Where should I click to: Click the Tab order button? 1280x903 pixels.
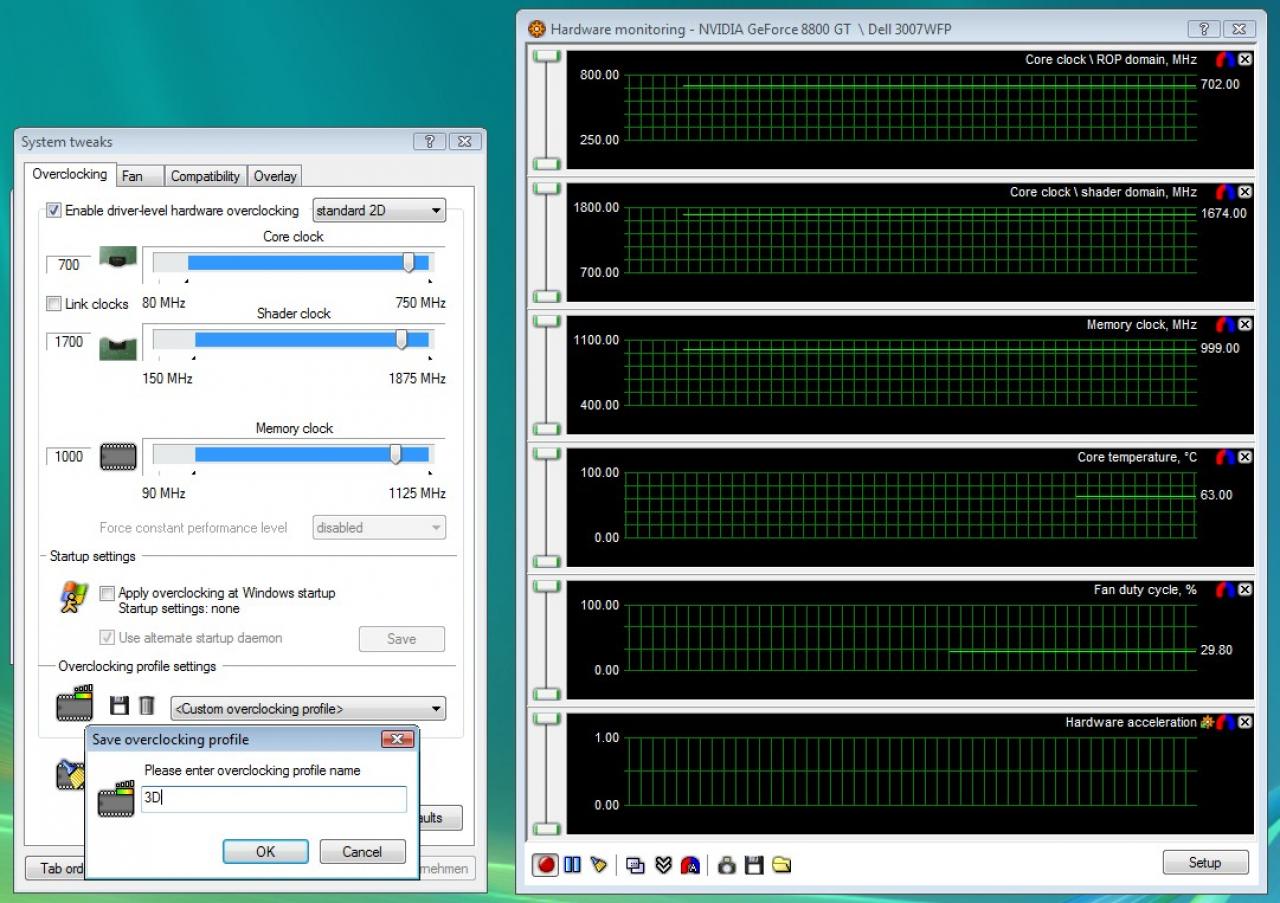[x=56, y=868]
